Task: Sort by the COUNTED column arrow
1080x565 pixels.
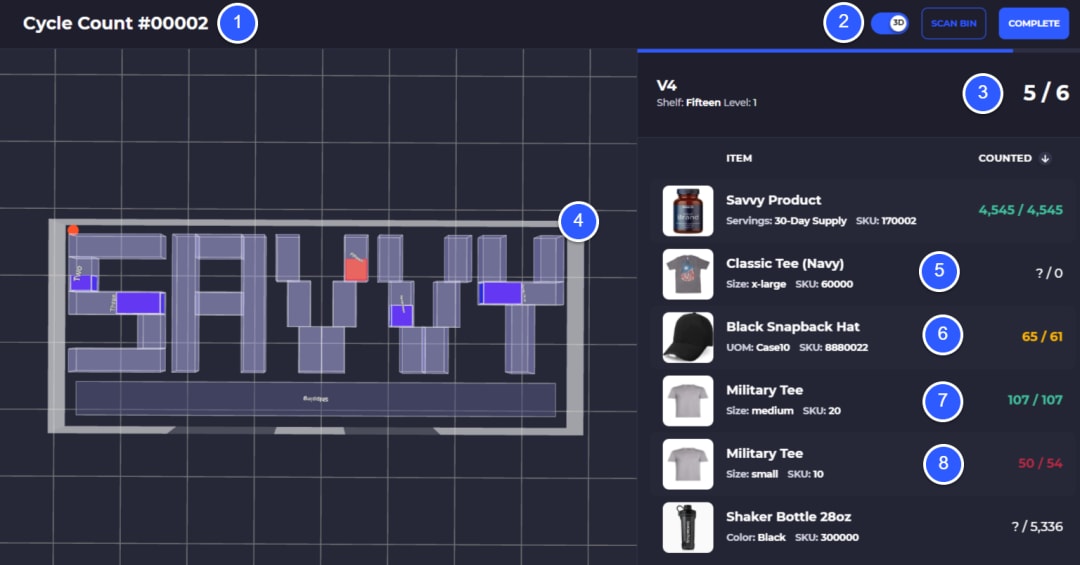Action: 1045,158
